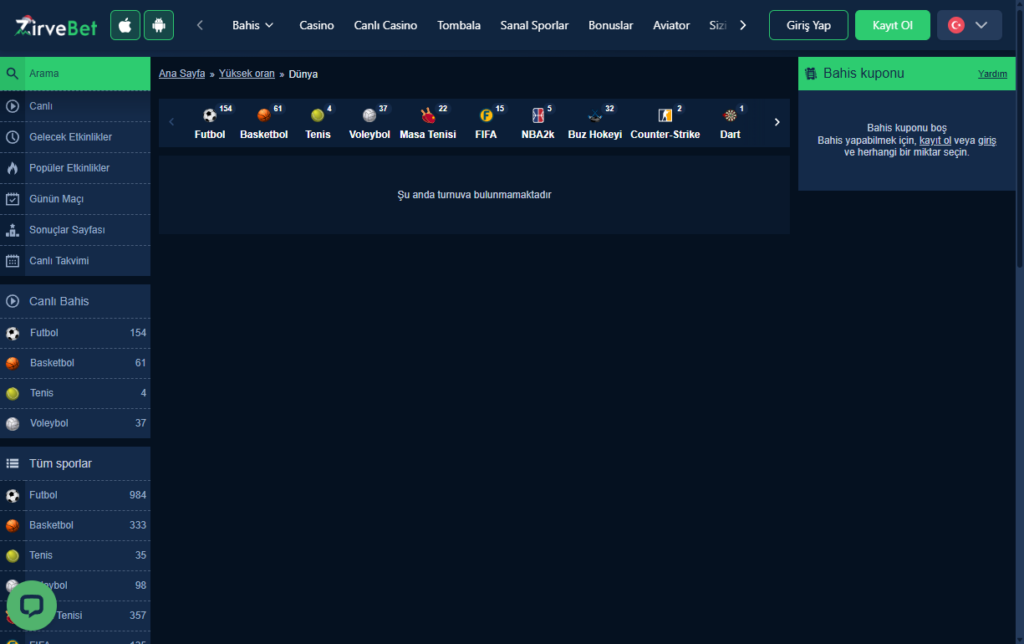Open the Aviator menu item

(x=671, y=25)
